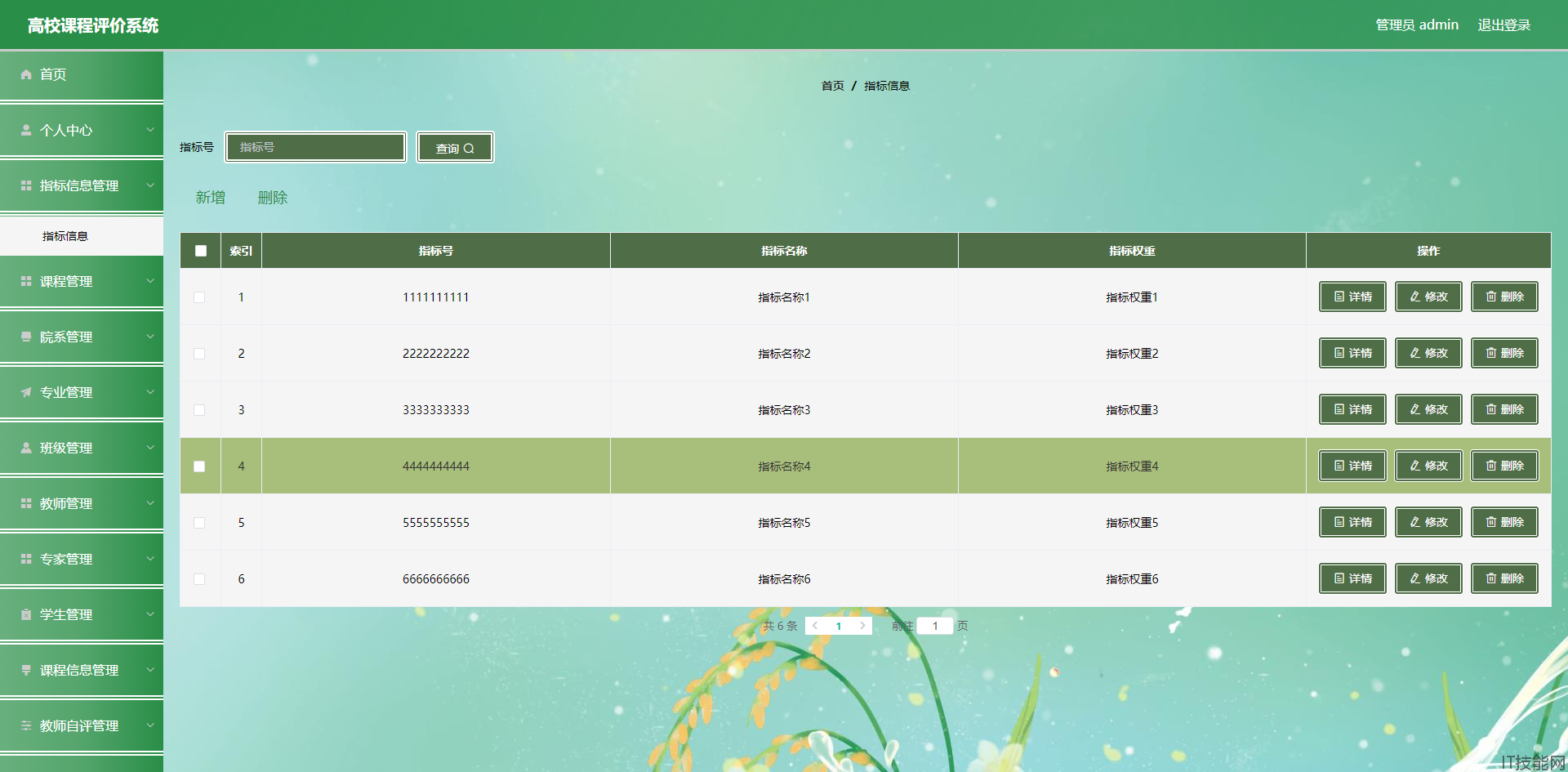Click the paper plane icon for 专业管理
The image size is (1568, 772).
pos(26,392)
